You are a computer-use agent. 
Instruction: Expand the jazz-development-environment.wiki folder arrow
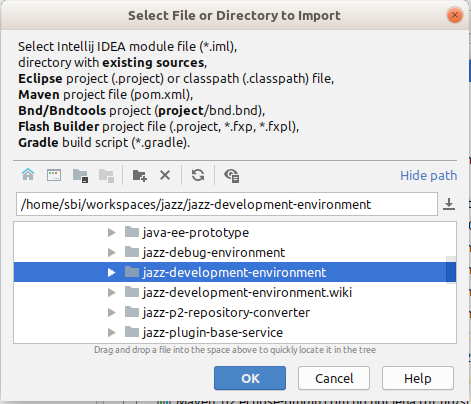112,292
